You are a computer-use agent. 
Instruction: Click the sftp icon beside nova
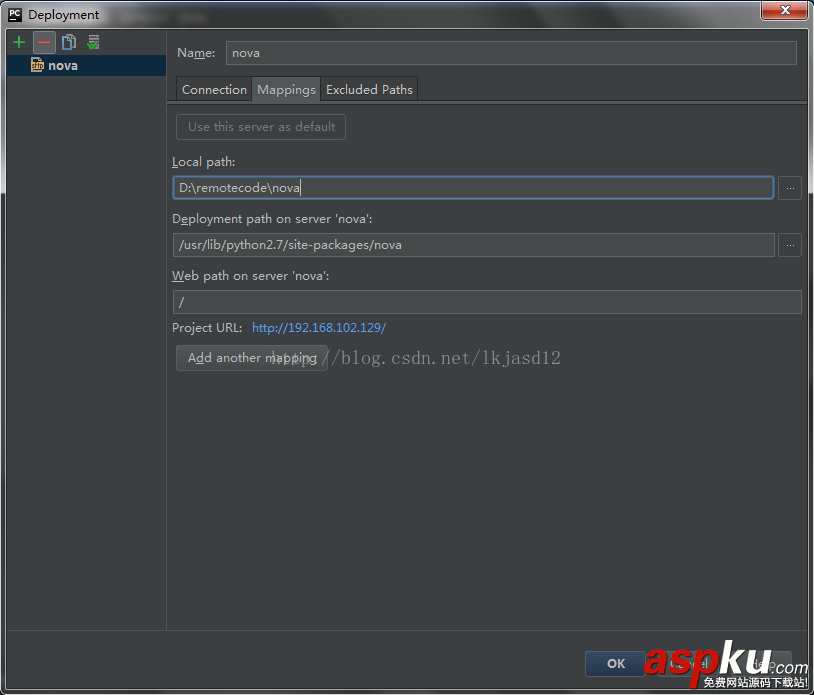click(34, 65)
